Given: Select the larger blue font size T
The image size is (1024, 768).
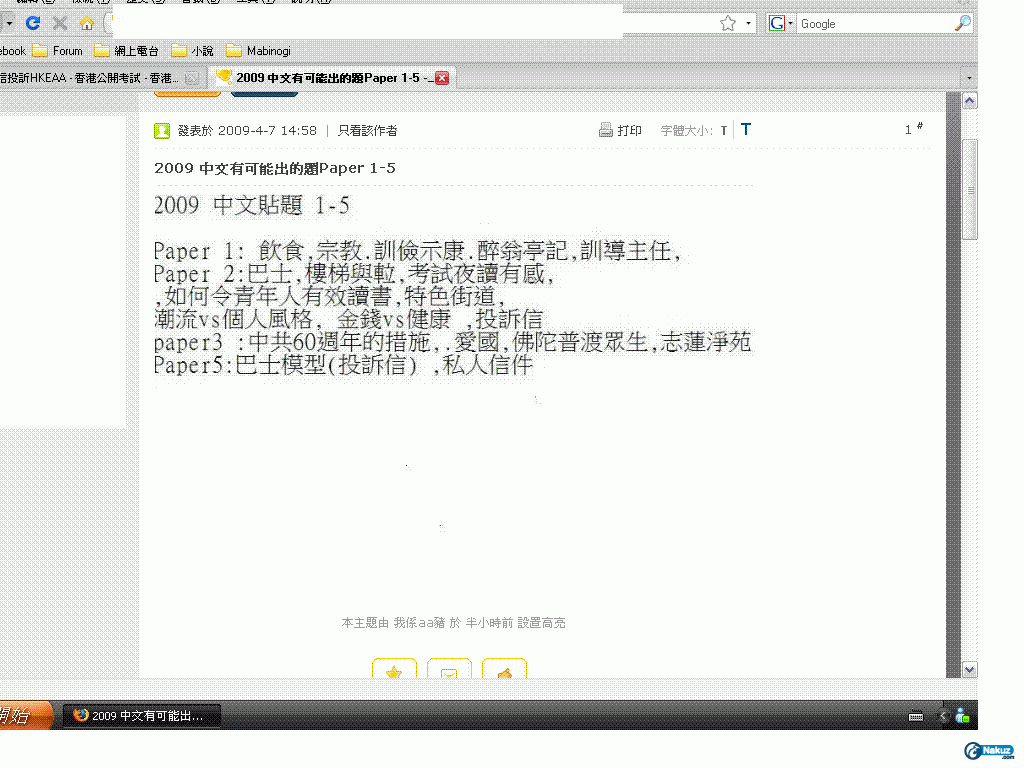Looking at the screenshot, I should 746,129.
